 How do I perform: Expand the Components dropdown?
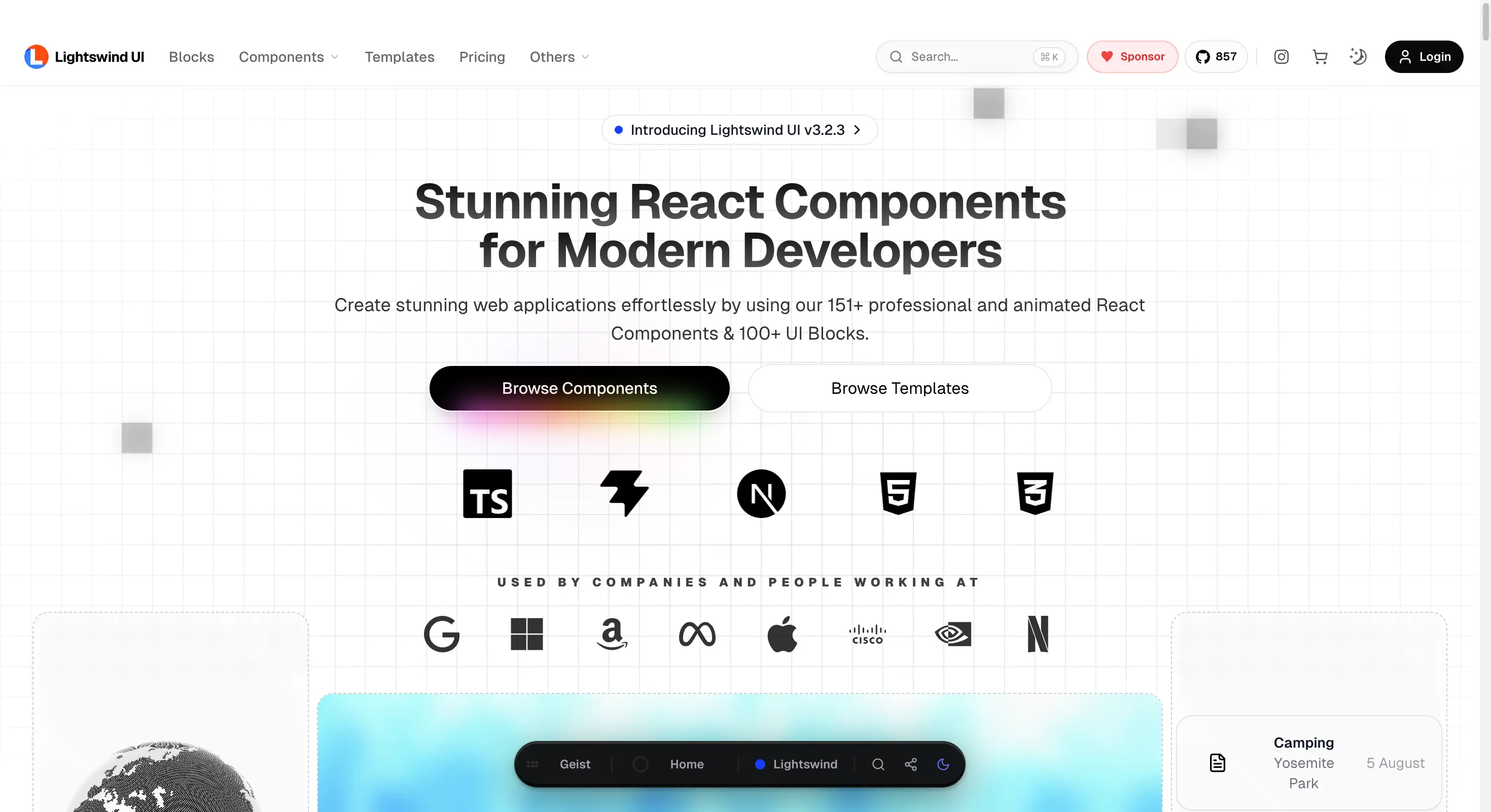289,57
